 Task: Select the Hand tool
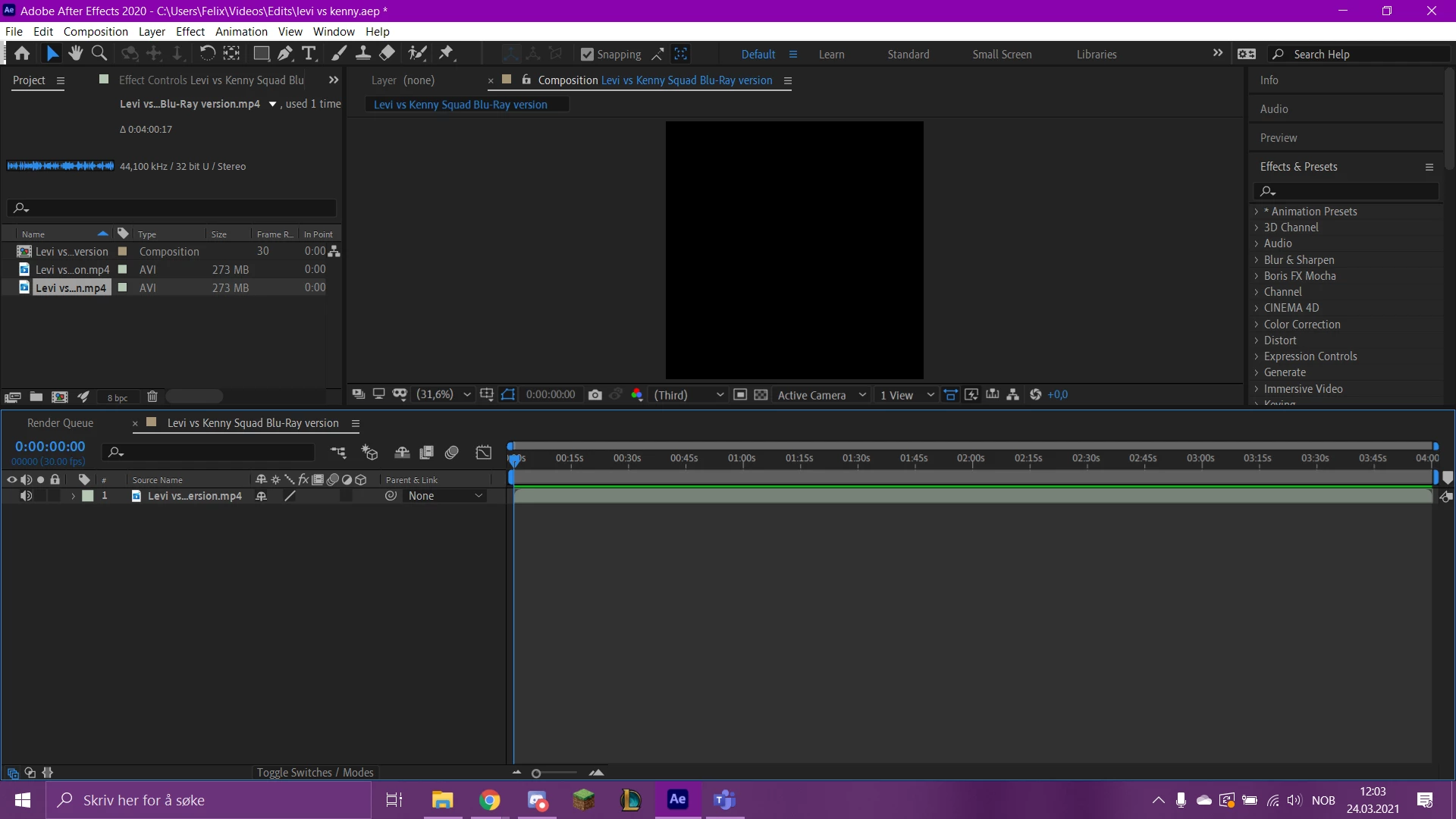coord(75,53)
